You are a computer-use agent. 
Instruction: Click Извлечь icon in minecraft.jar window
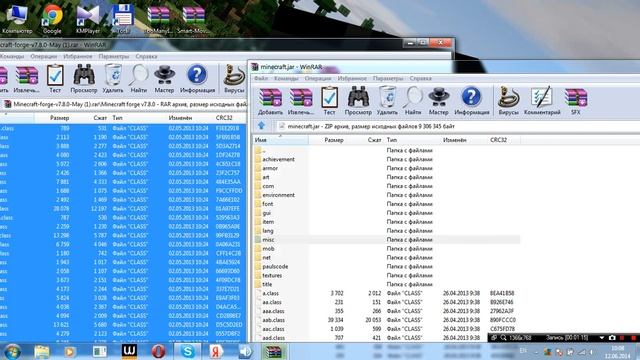[301, 101]
